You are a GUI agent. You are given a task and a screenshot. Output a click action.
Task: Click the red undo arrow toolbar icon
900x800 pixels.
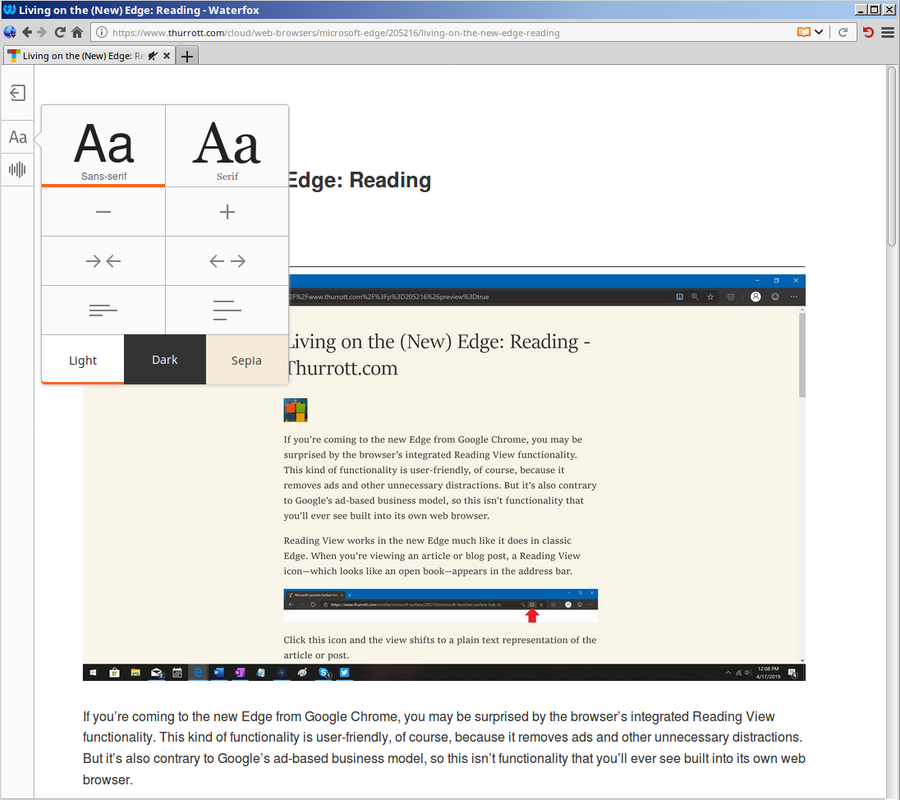[868, 32]
